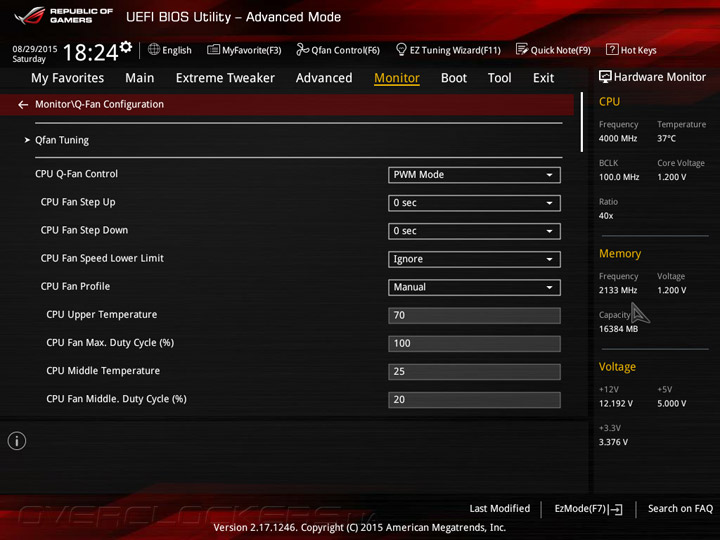Open the Tool tab
Viewport: 720px width, 540px height.
[x=499, y=78]
